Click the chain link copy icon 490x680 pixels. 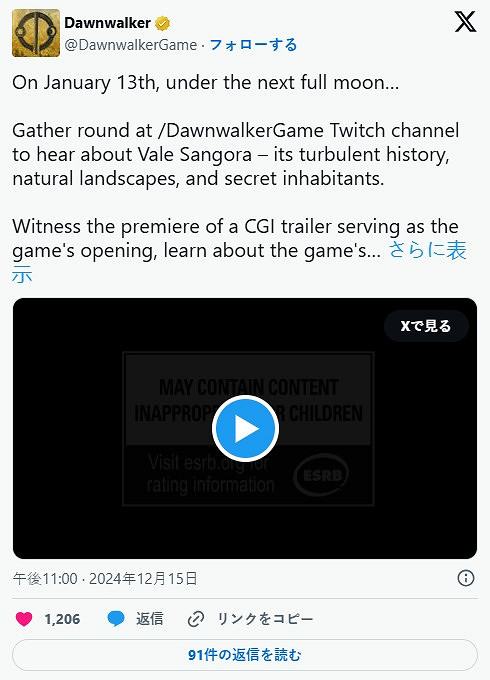pos(196,619)
